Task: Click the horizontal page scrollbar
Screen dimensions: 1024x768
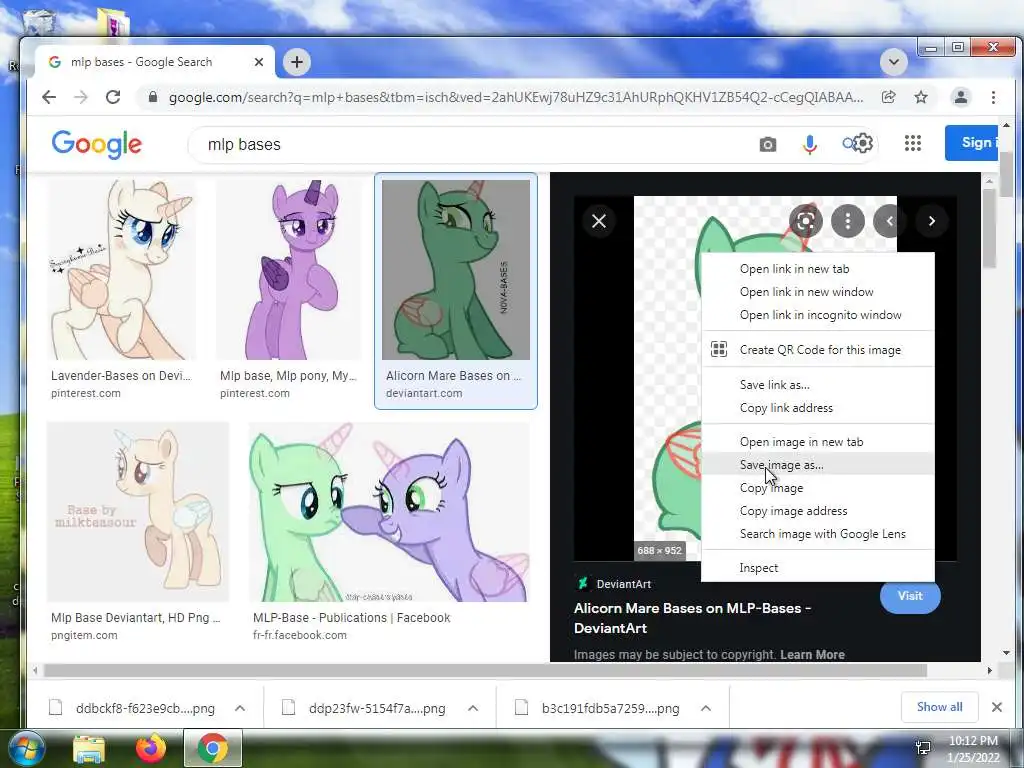Action: 485,670
